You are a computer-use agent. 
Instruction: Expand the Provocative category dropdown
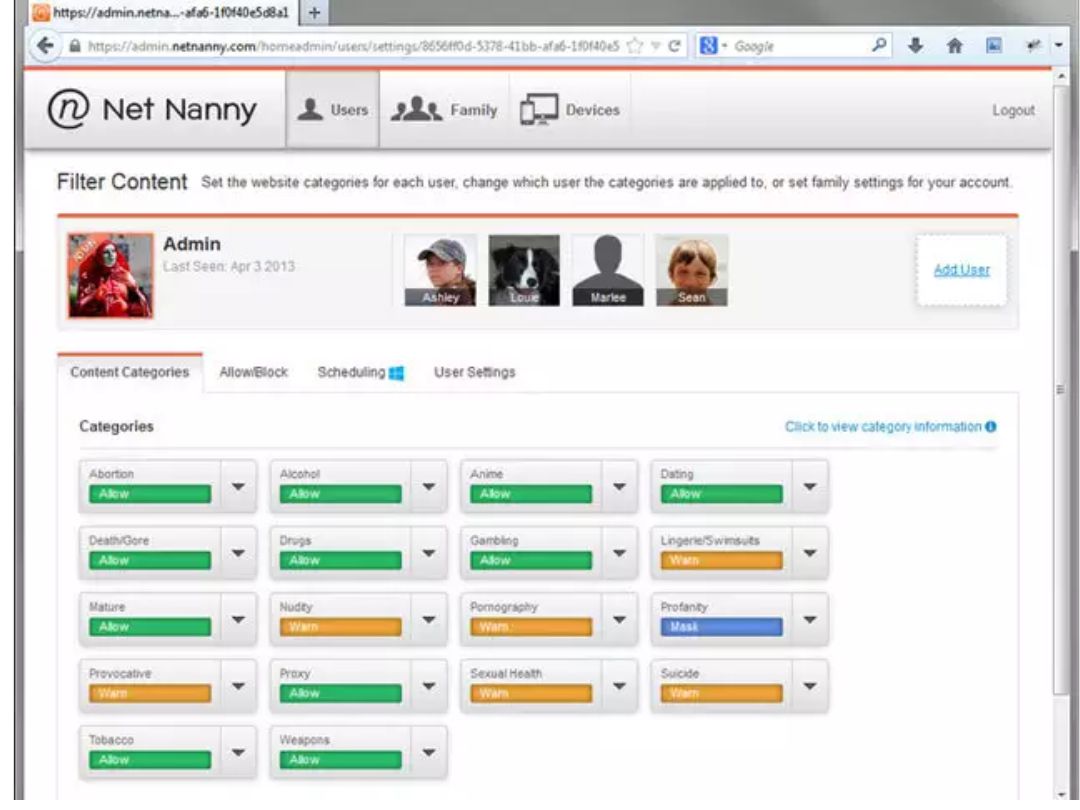click(238, 686)
